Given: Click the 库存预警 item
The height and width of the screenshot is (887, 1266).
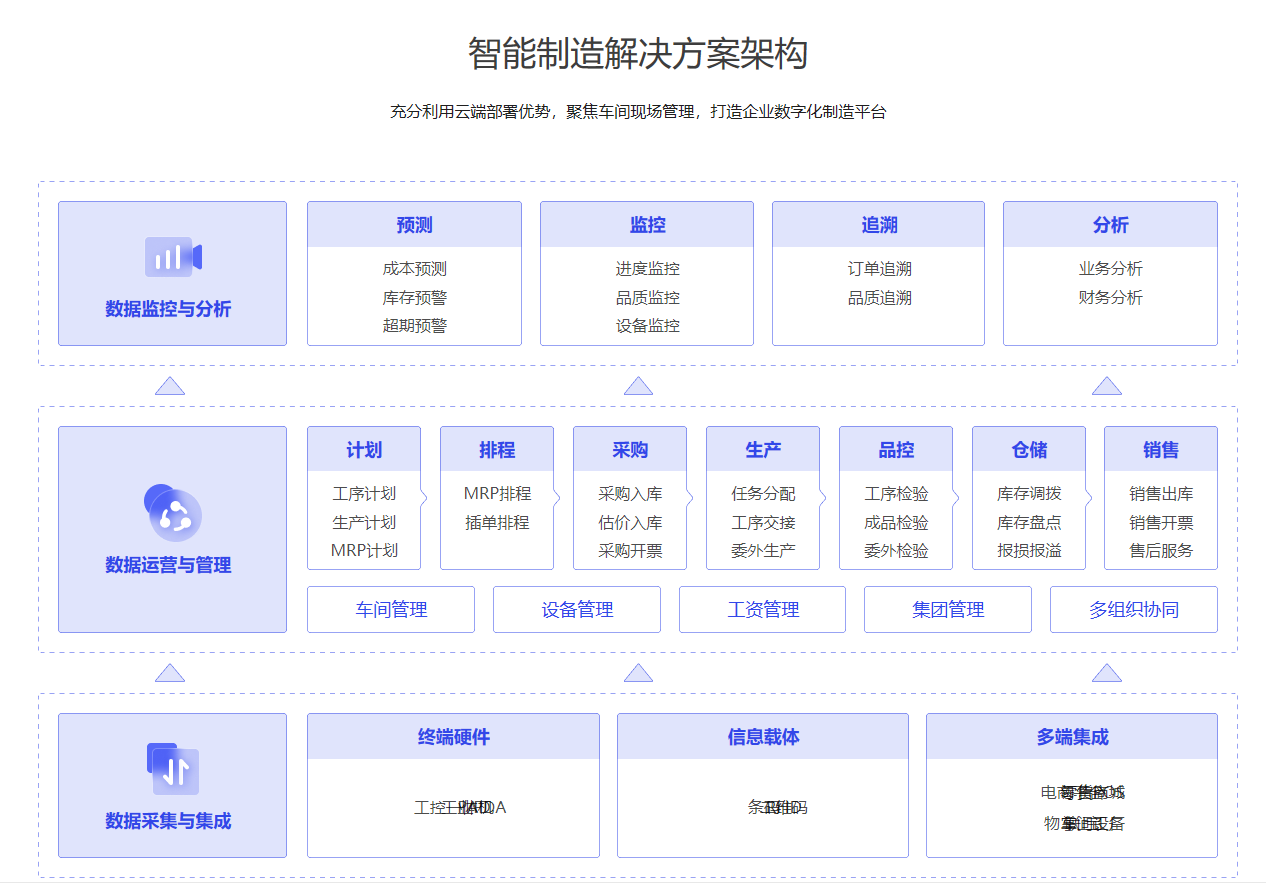Looking at the screenshot, I should click(x=414, y=297).
